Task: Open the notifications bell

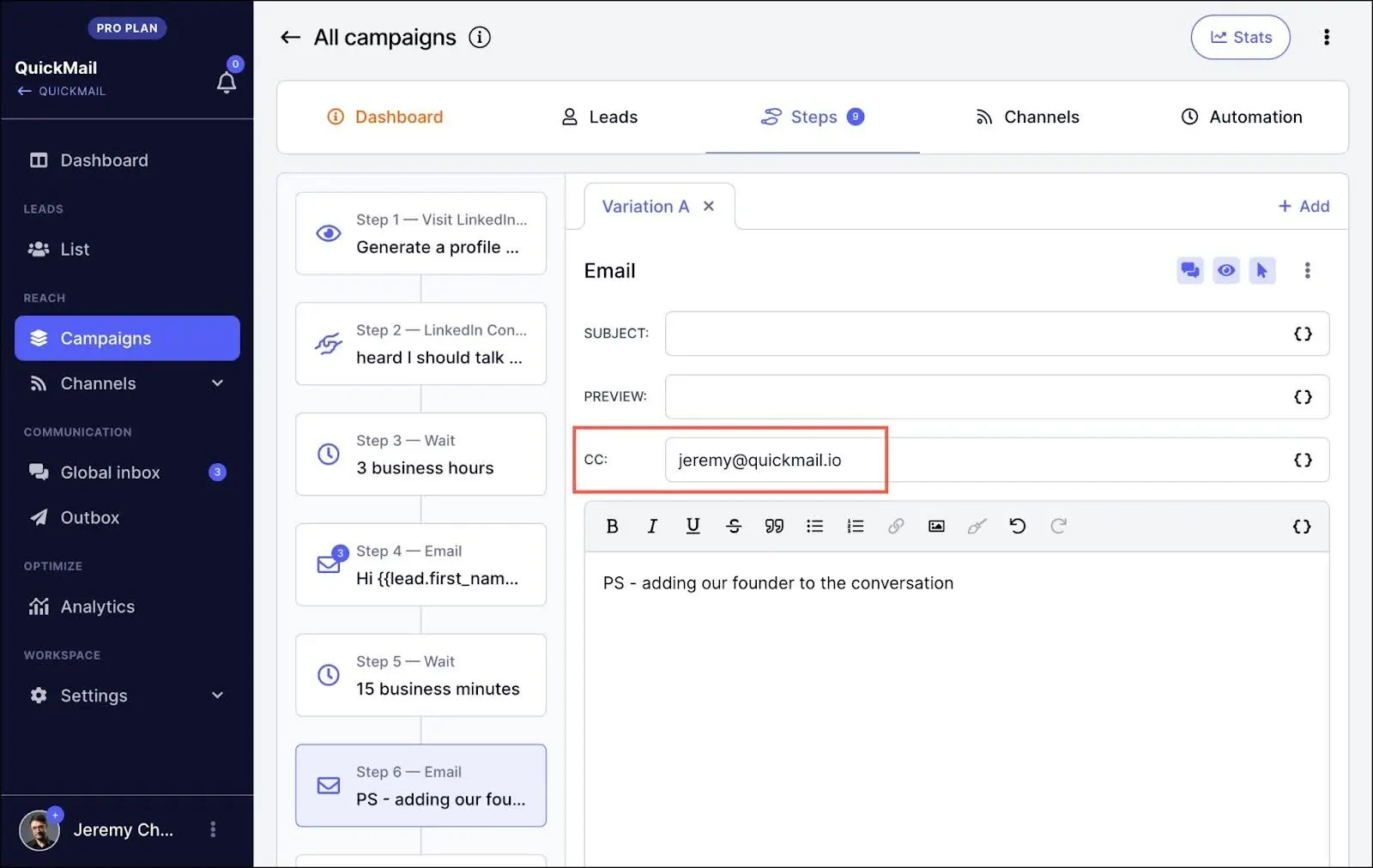Action: (x=227, y=82)
